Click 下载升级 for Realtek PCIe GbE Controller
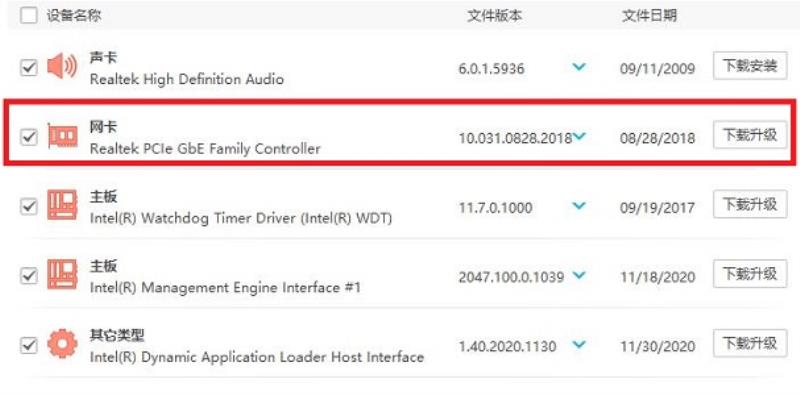Viewport: 800px width, 395px height. (x=750, y=135)
